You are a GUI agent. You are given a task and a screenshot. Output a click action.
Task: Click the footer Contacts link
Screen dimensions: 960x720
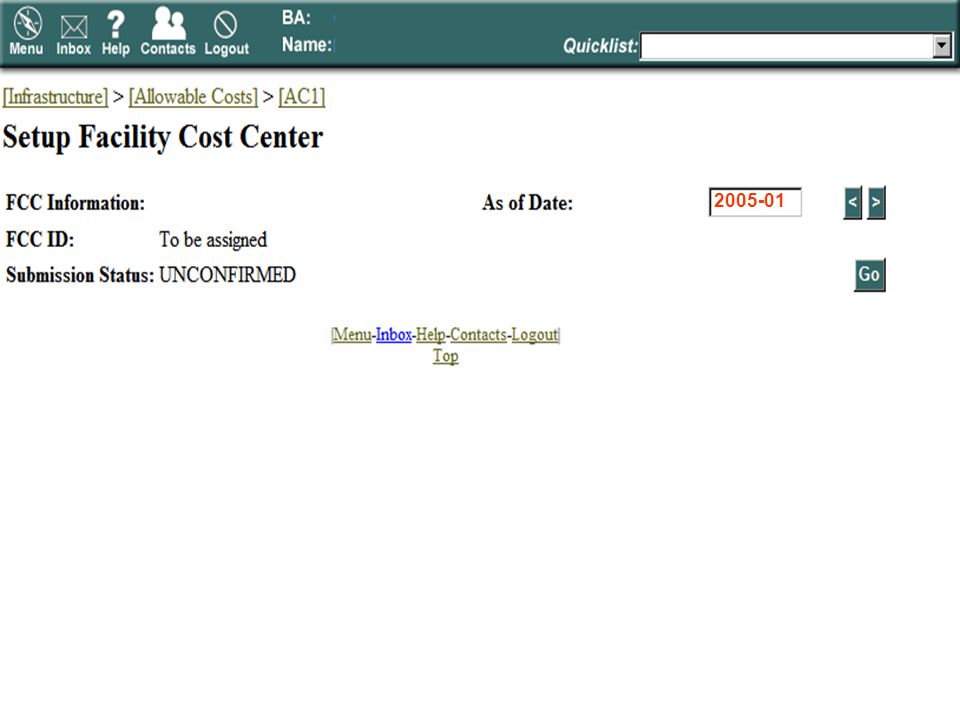[x=479, y=335]
